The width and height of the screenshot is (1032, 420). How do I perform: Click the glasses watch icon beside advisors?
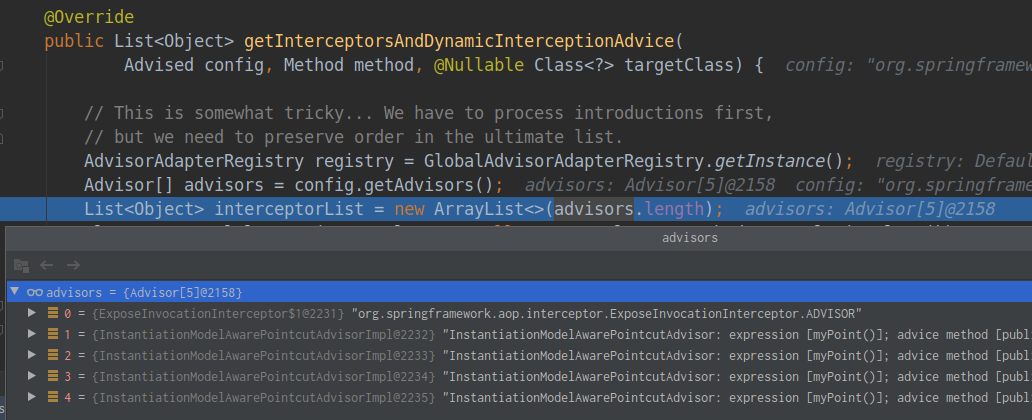pos(34,292)
